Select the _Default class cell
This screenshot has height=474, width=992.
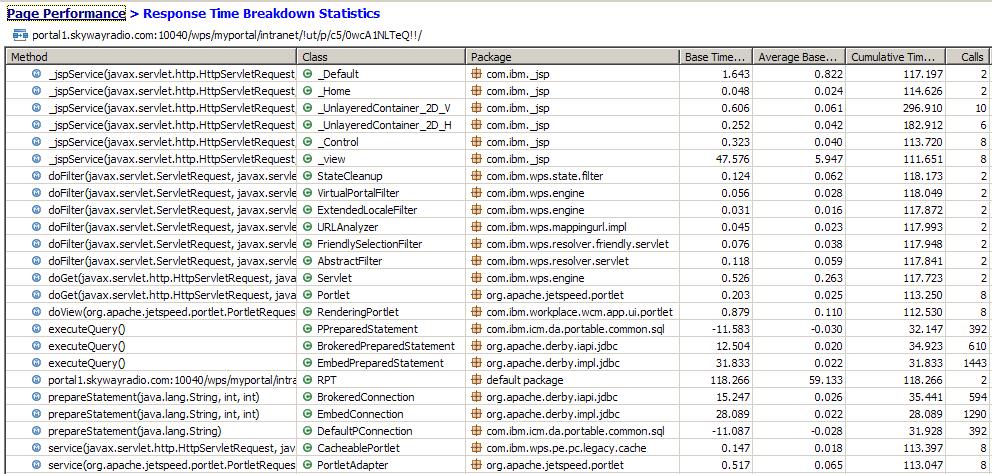381,74
